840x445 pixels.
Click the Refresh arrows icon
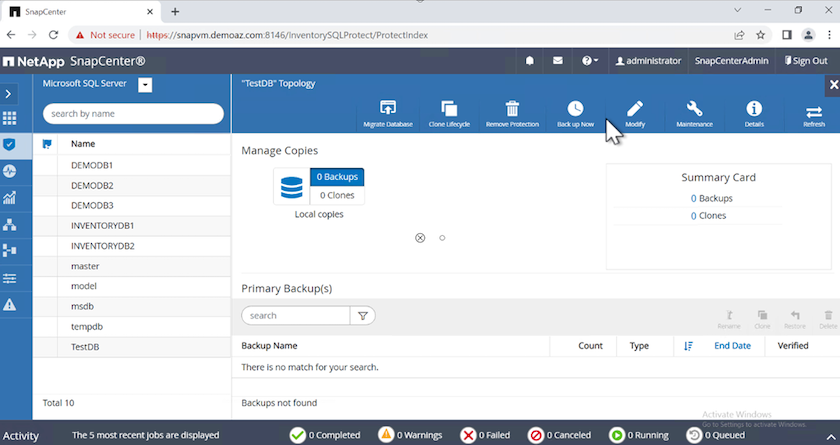pyautogui.click(x=814, y=111)
